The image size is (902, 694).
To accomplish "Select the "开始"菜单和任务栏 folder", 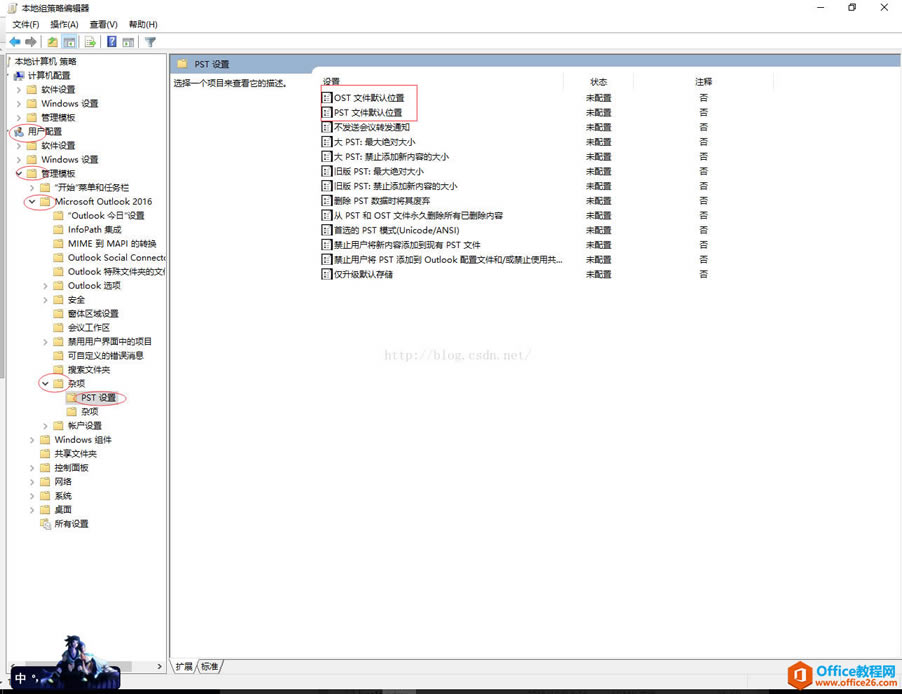I will pyautogui.click(x=91, y=188).
